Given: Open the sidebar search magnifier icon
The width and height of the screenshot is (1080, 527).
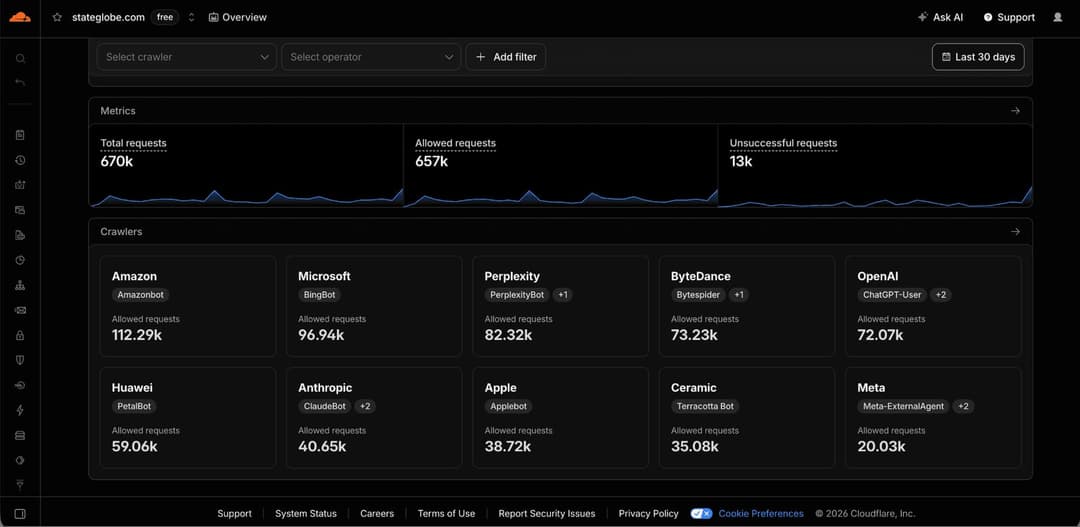Looking at the screenshot, I should 20,59.
